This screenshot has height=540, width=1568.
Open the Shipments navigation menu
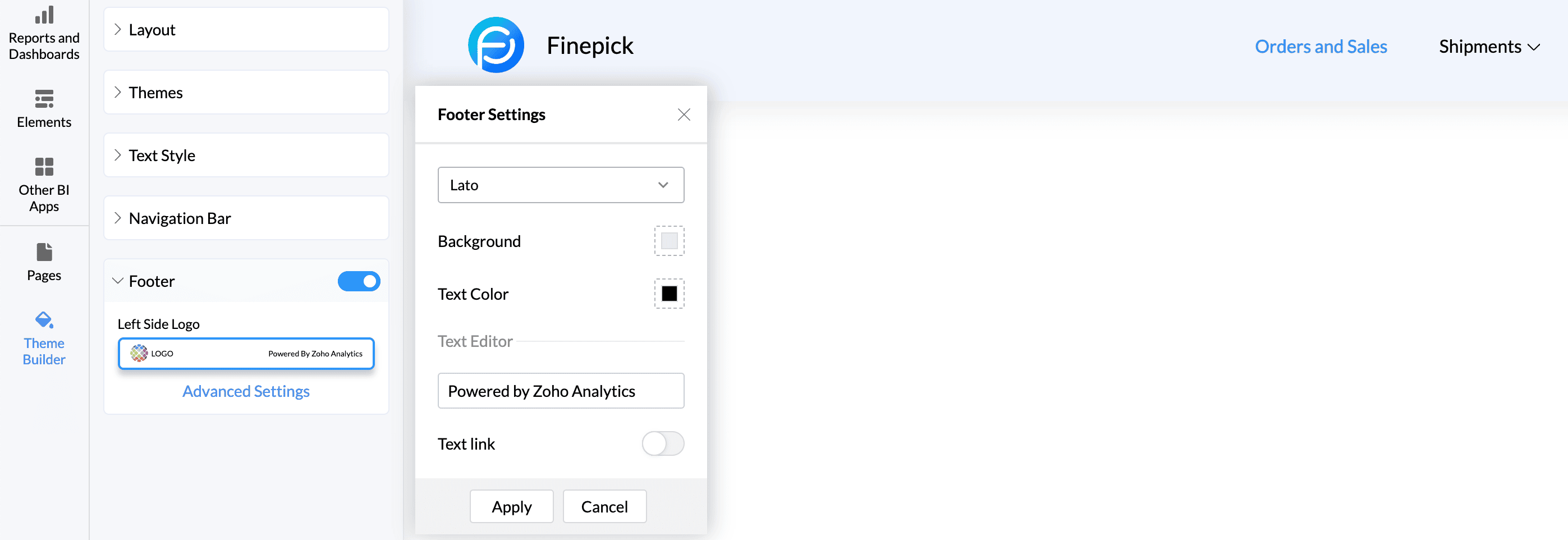[1489, 47]
